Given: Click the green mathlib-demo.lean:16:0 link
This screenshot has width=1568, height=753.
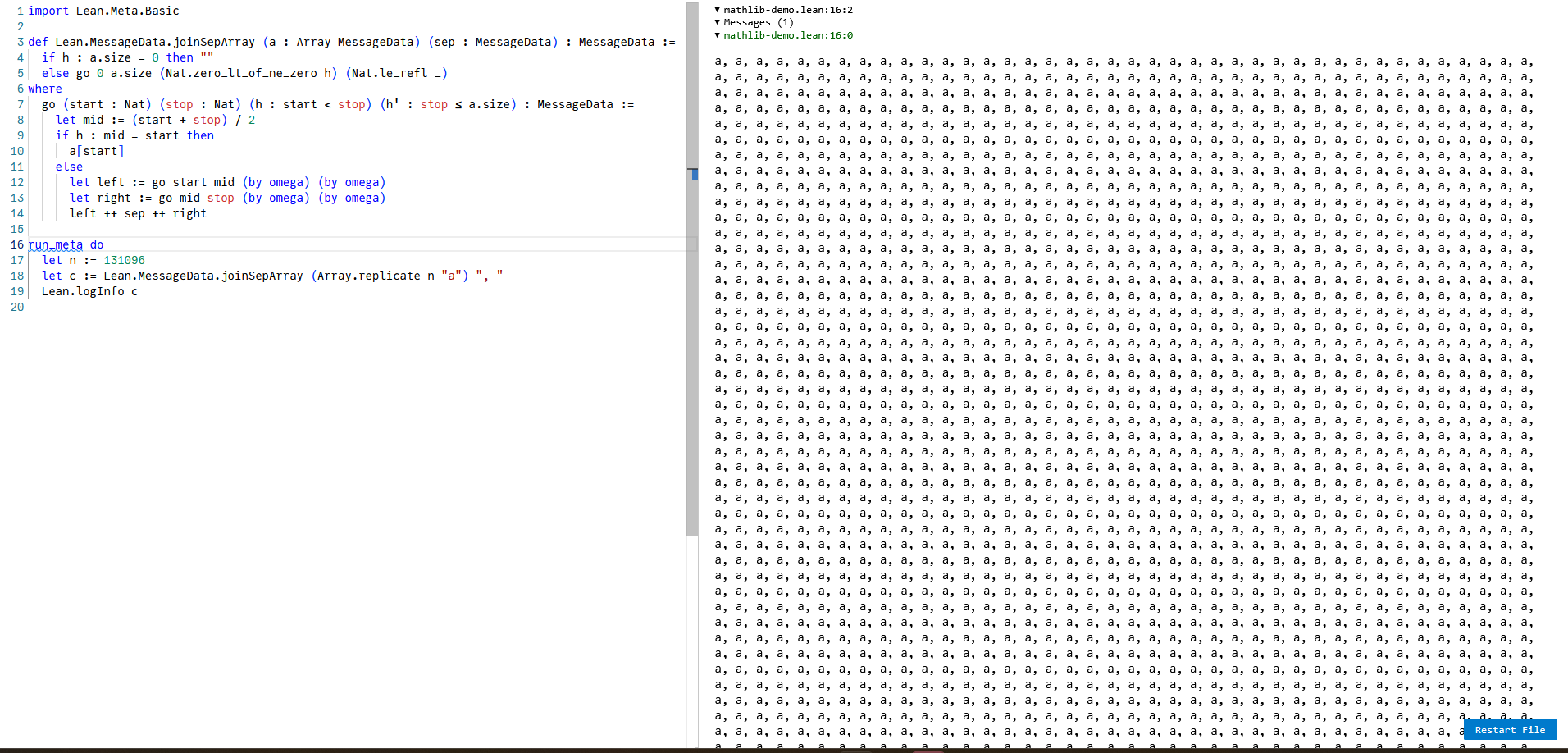Looking at the screenshot, I should click(787, 35).
